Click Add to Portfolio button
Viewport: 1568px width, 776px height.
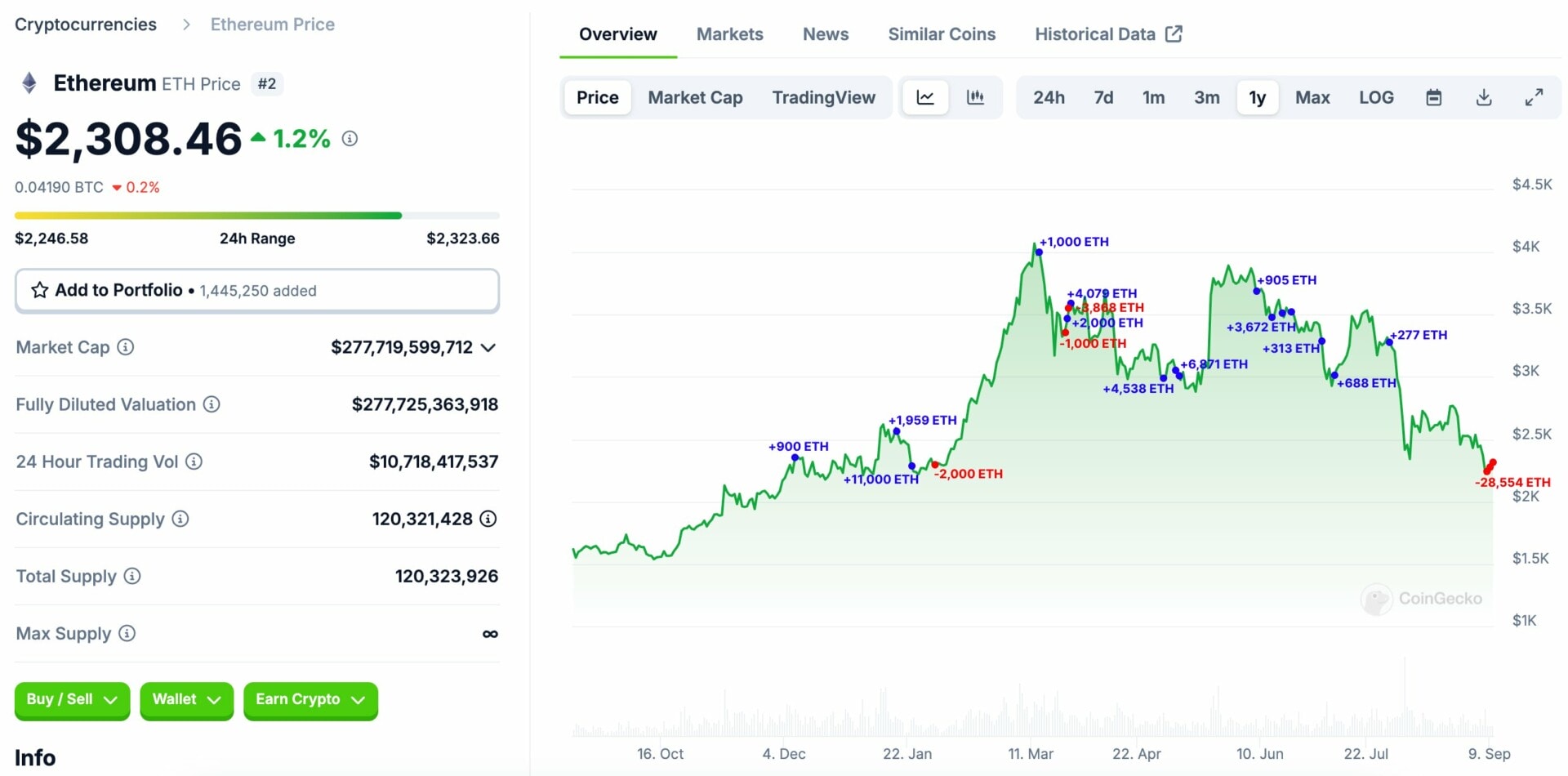256,291
